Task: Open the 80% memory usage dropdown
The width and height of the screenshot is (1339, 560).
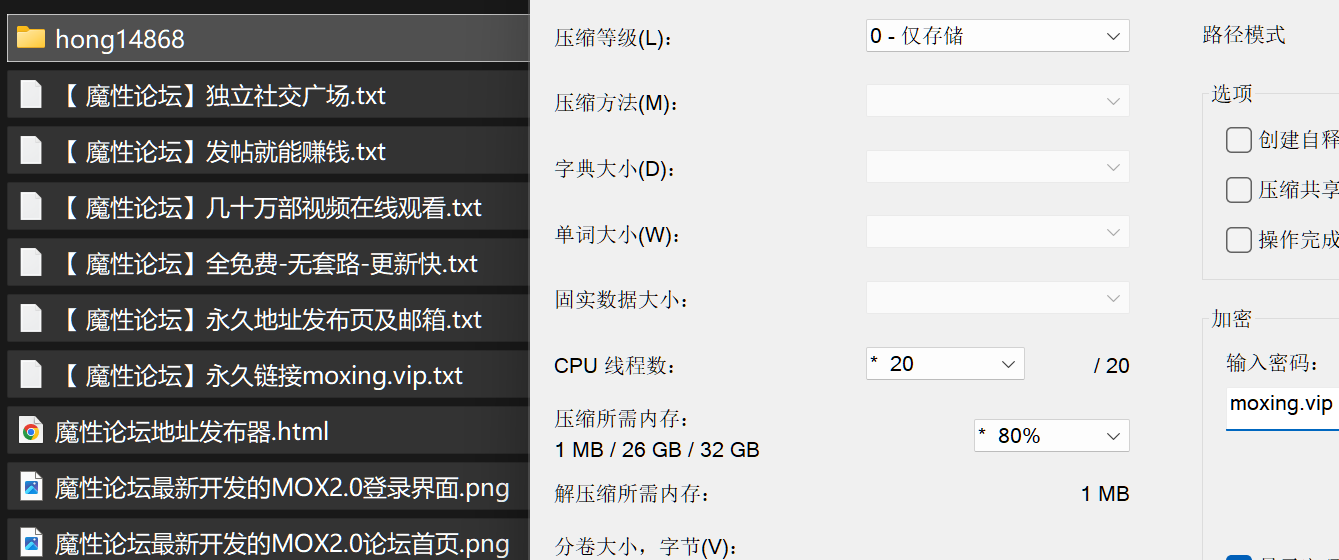Action: (x=1052, y=435)
